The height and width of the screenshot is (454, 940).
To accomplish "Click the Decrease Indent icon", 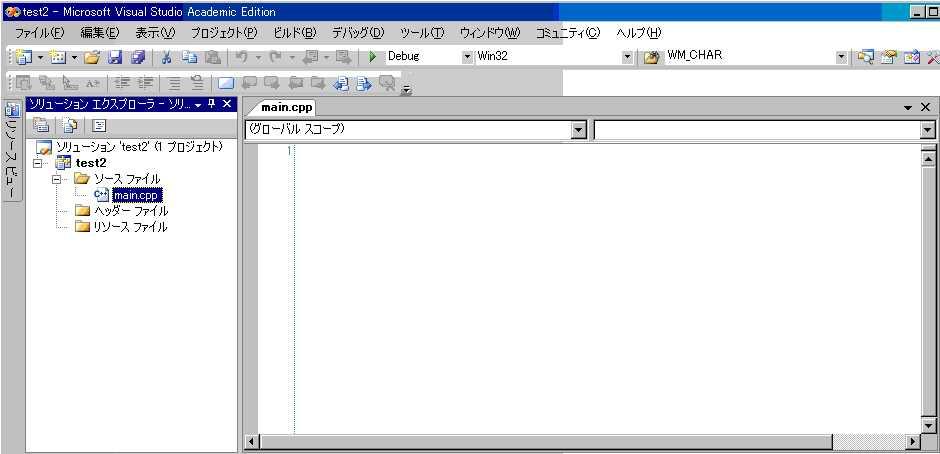I will [122, 83].
